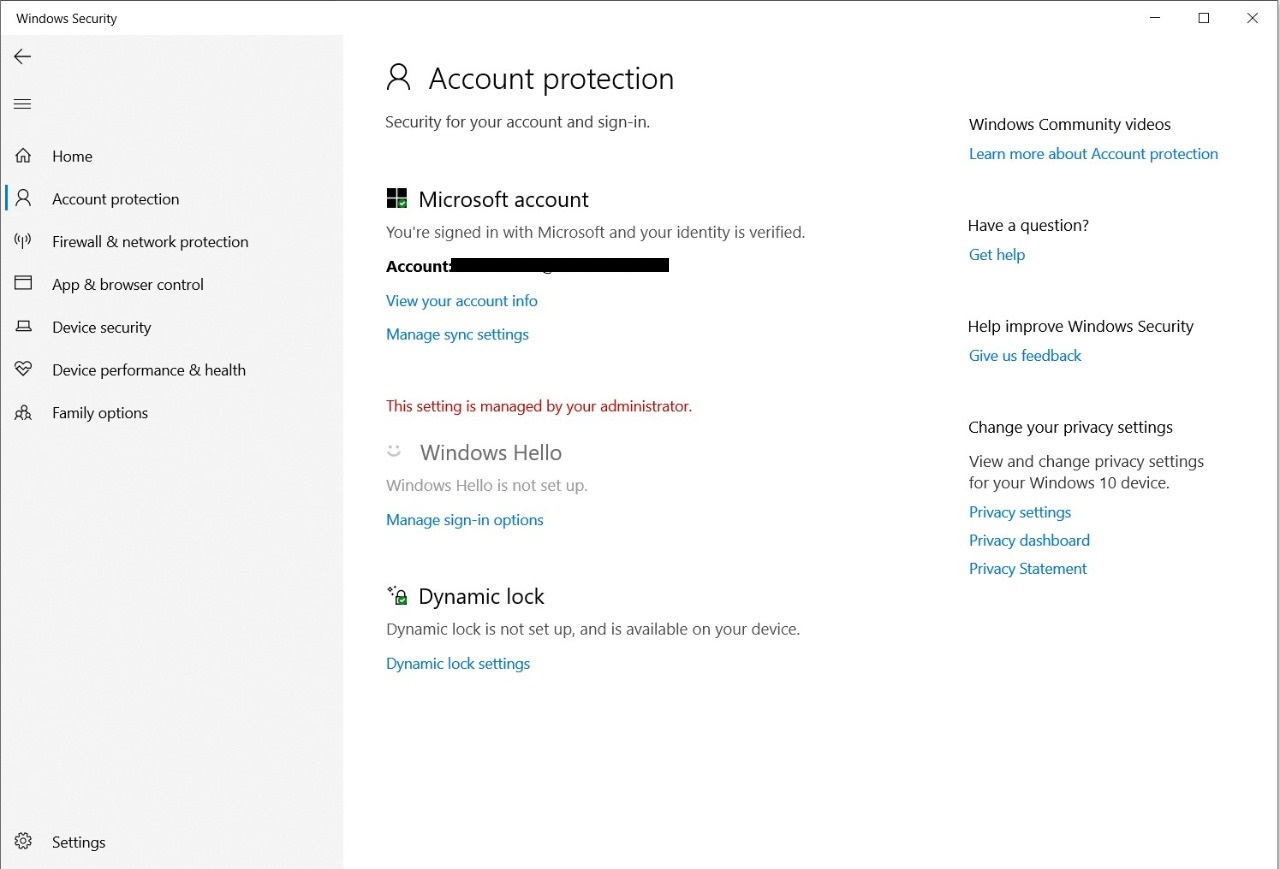
Task: Open Device performance & health heart icon
Action: (23, 370)
